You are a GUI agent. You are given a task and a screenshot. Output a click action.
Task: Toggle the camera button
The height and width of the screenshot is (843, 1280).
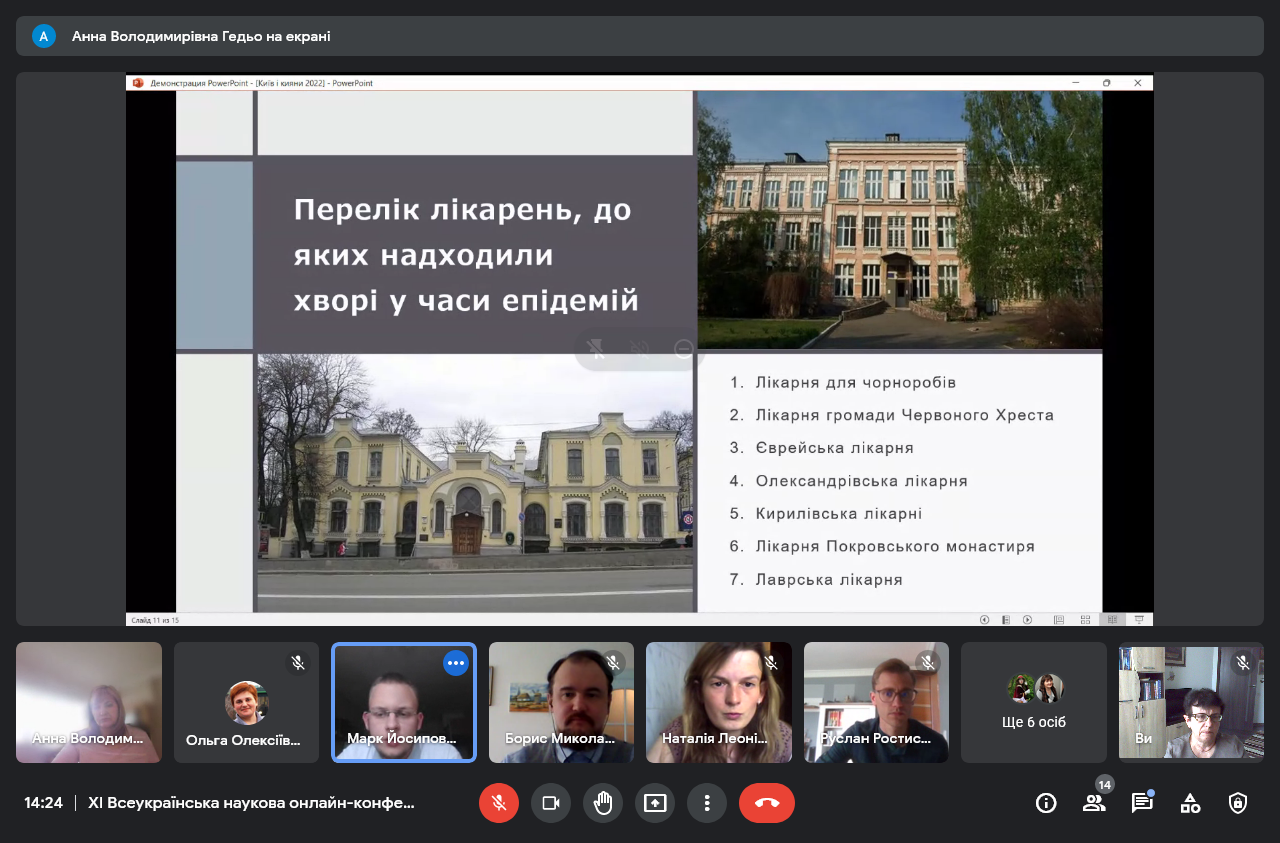pyautogui.click(x=551, y=803)
